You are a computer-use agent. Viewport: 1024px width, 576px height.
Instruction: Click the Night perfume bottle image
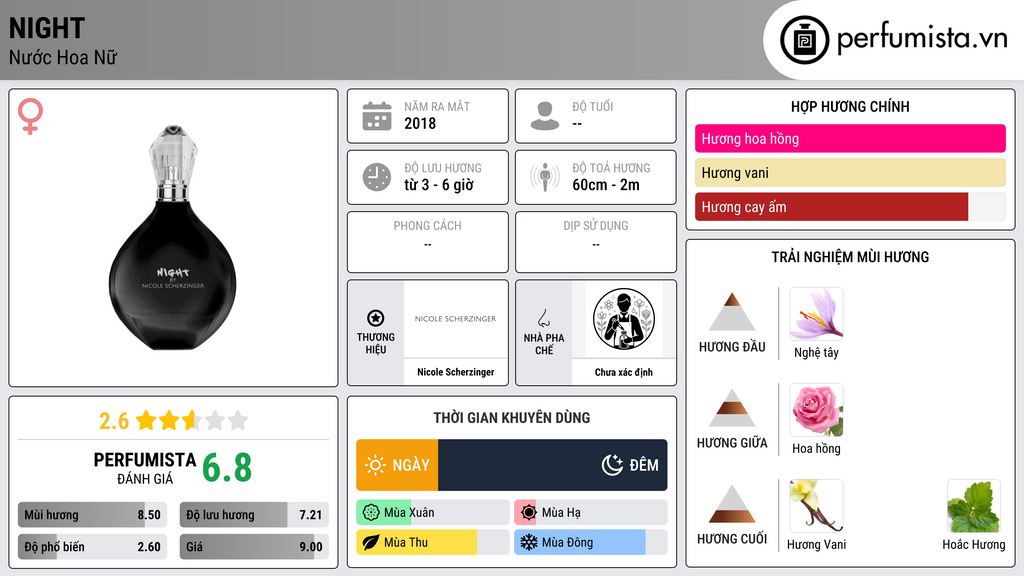click(x=172, y=238)
